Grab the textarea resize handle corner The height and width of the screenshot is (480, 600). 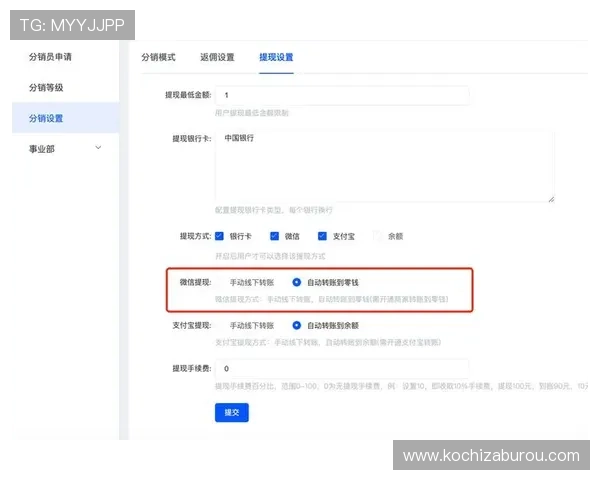point(551,199)
